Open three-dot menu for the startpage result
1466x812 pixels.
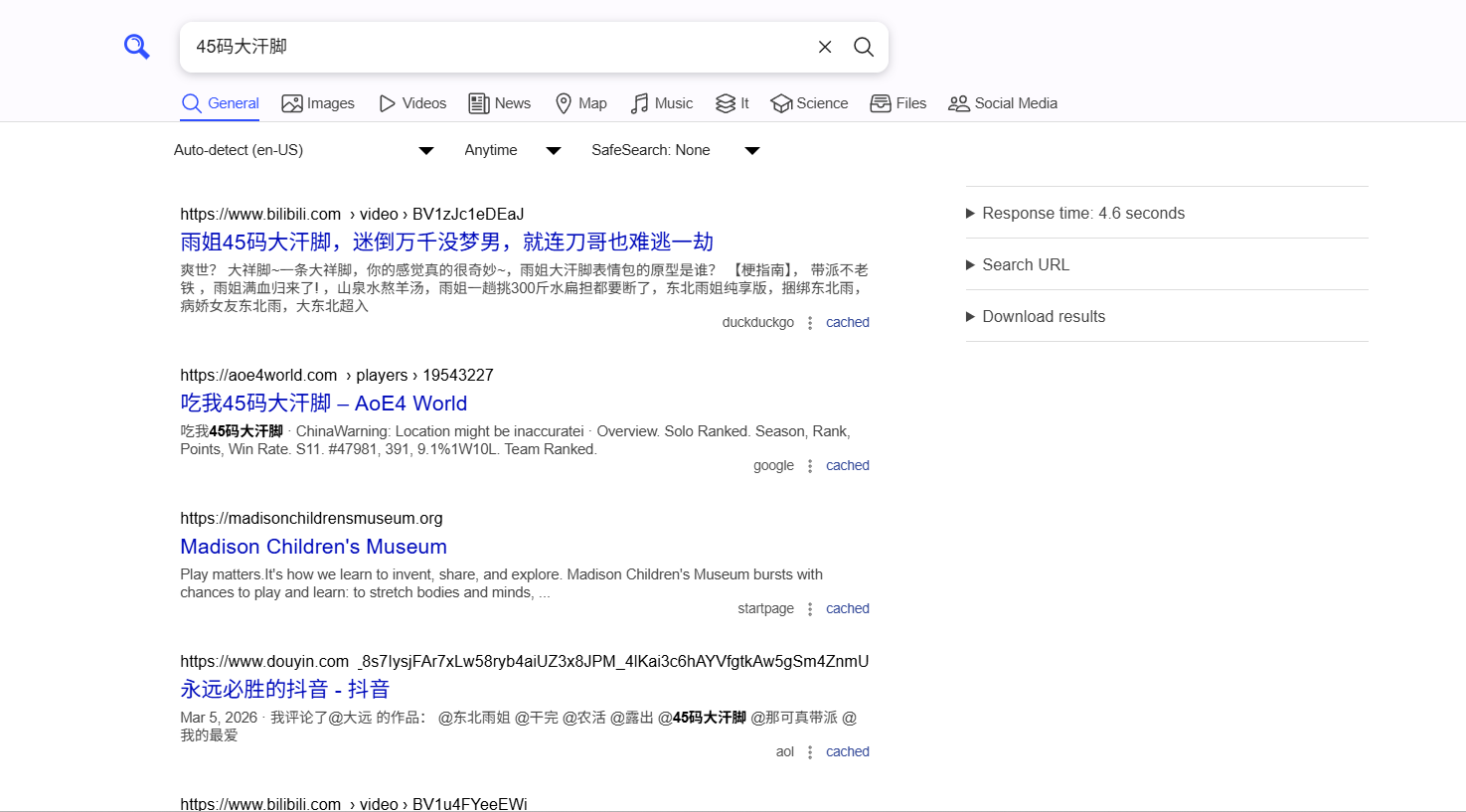tap(810, 609)
